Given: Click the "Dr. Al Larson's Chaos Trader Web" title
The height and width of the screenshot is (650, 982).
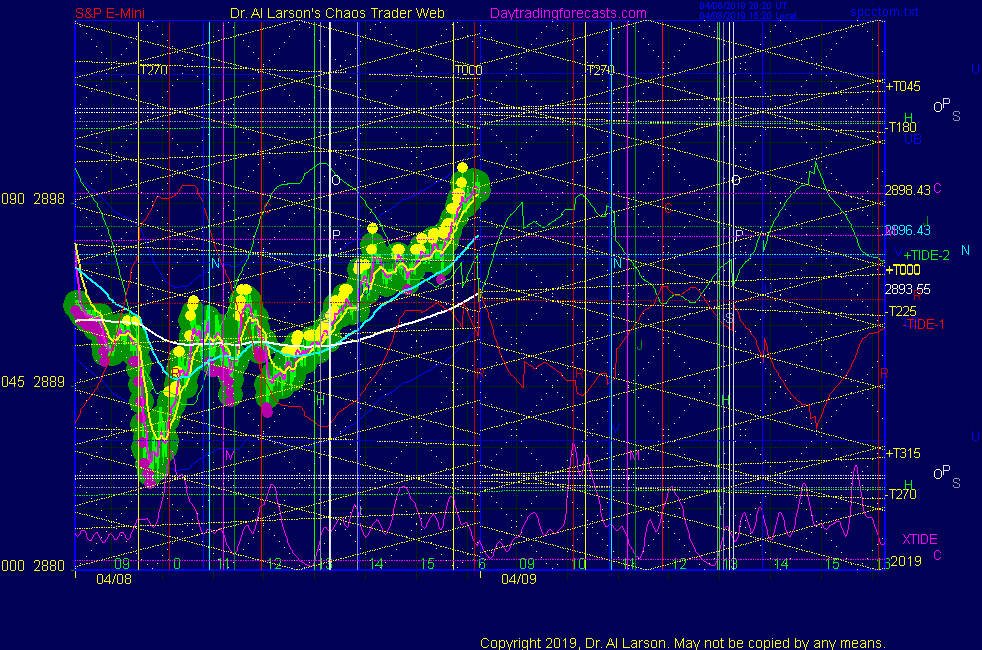Looking at the screenshot, I should click(337, 13).
